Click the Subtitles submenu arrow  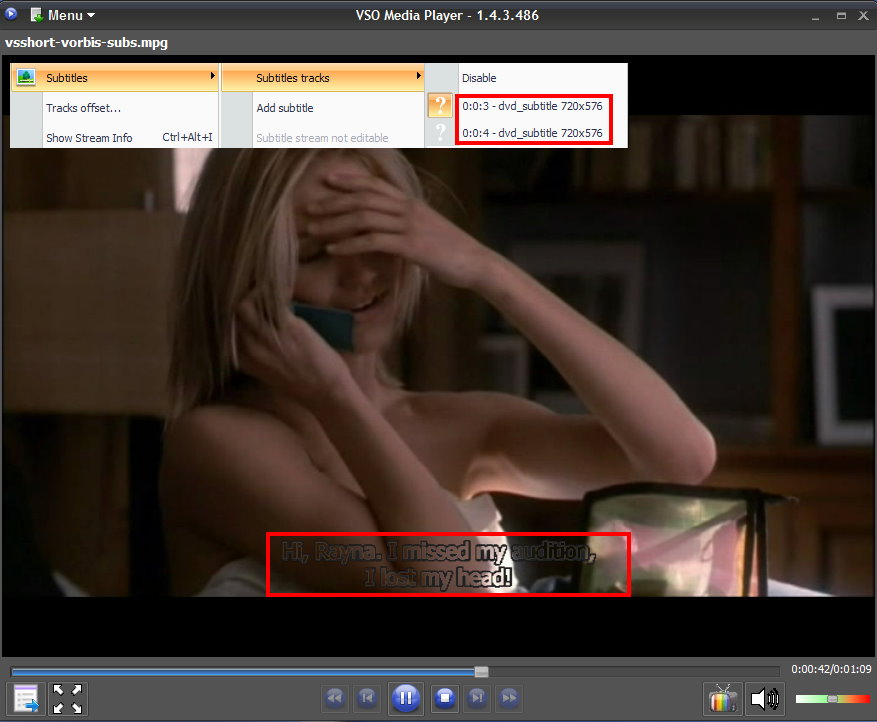tap(213, 75)
